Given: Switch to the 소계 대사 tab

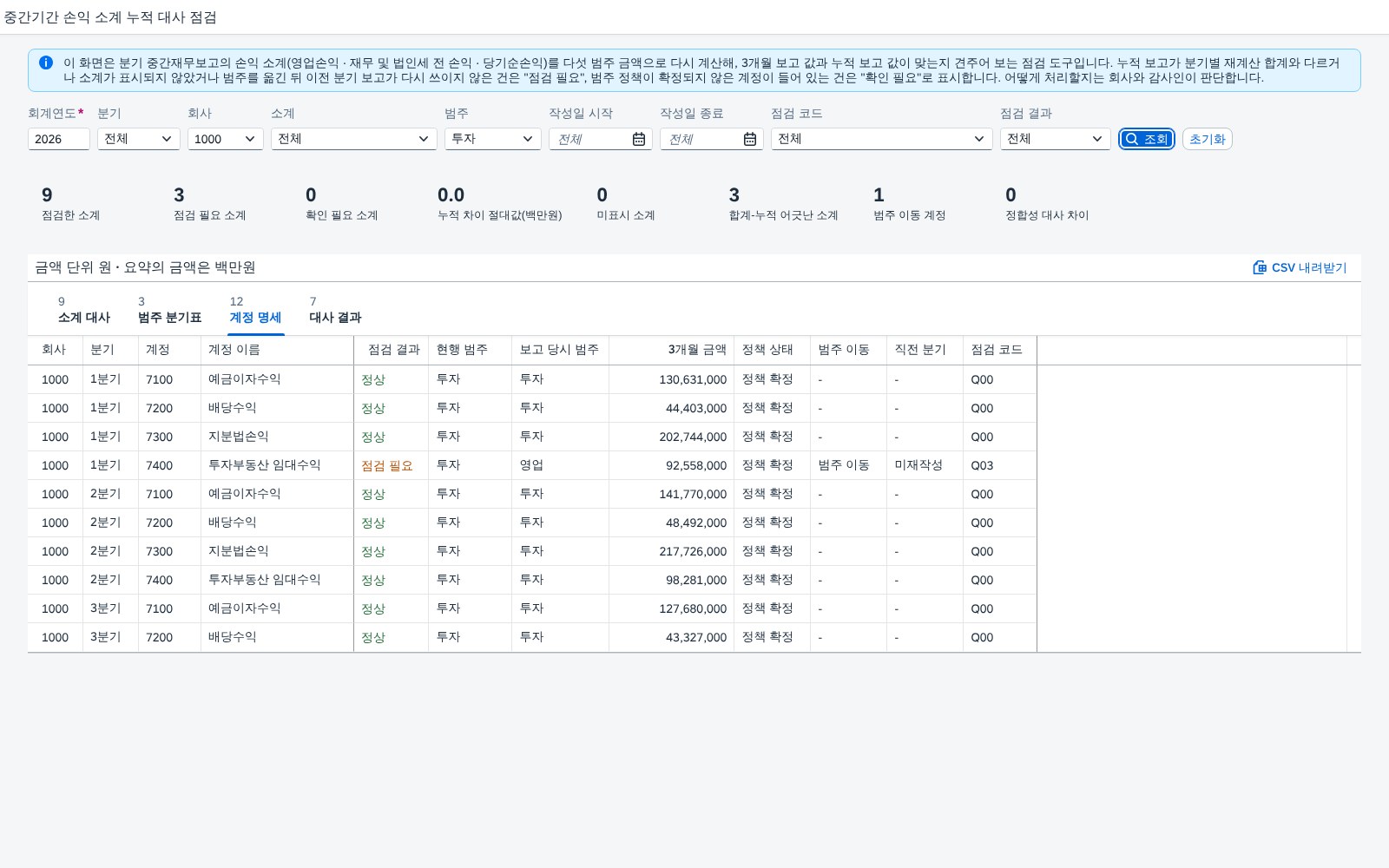Looking at the screenshot, I should [x=84, y=310].
